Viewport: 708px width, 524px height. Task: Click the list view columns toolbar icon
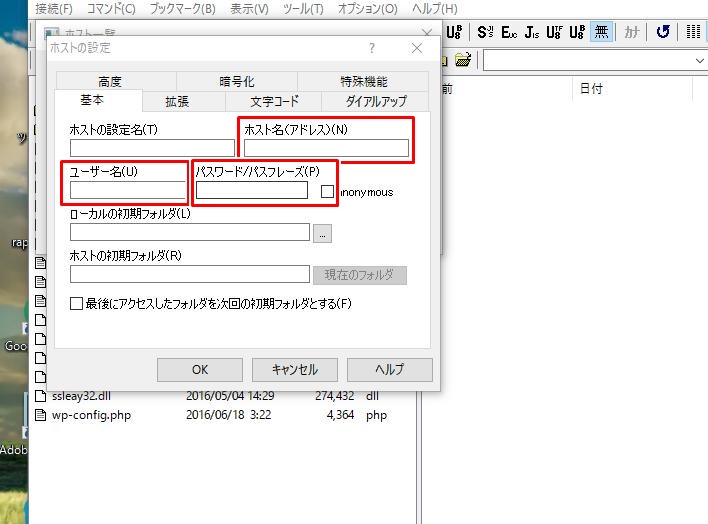pyautogui.click(x=693, y=32)
